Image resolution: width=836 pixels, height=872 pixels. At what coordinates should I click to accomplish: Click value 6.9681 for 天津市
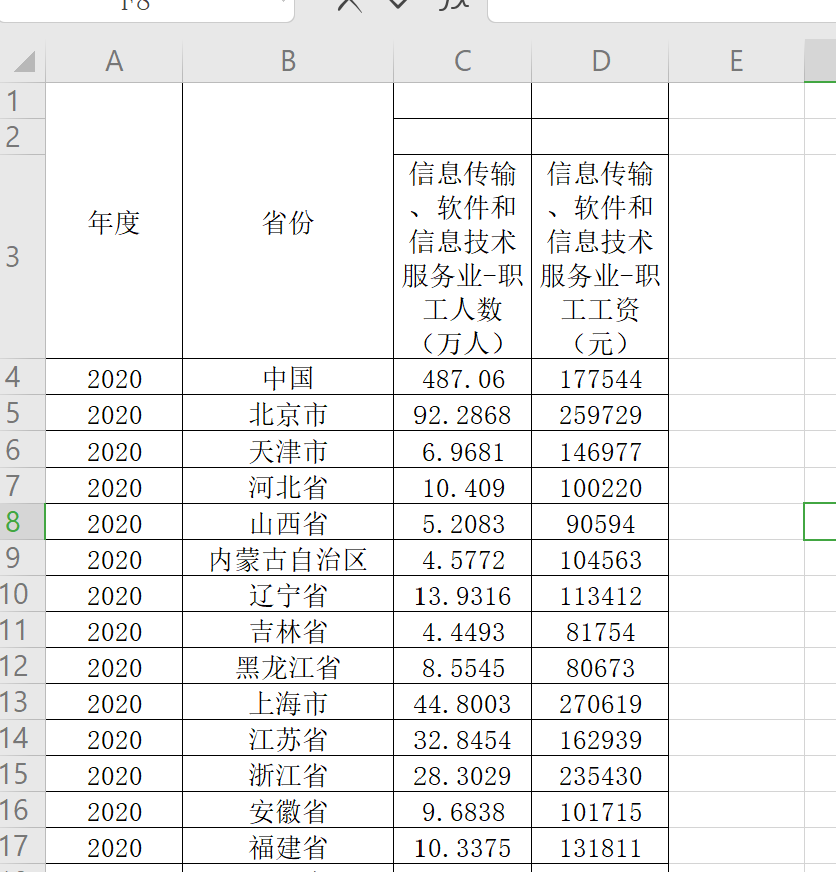click(462, 449)
